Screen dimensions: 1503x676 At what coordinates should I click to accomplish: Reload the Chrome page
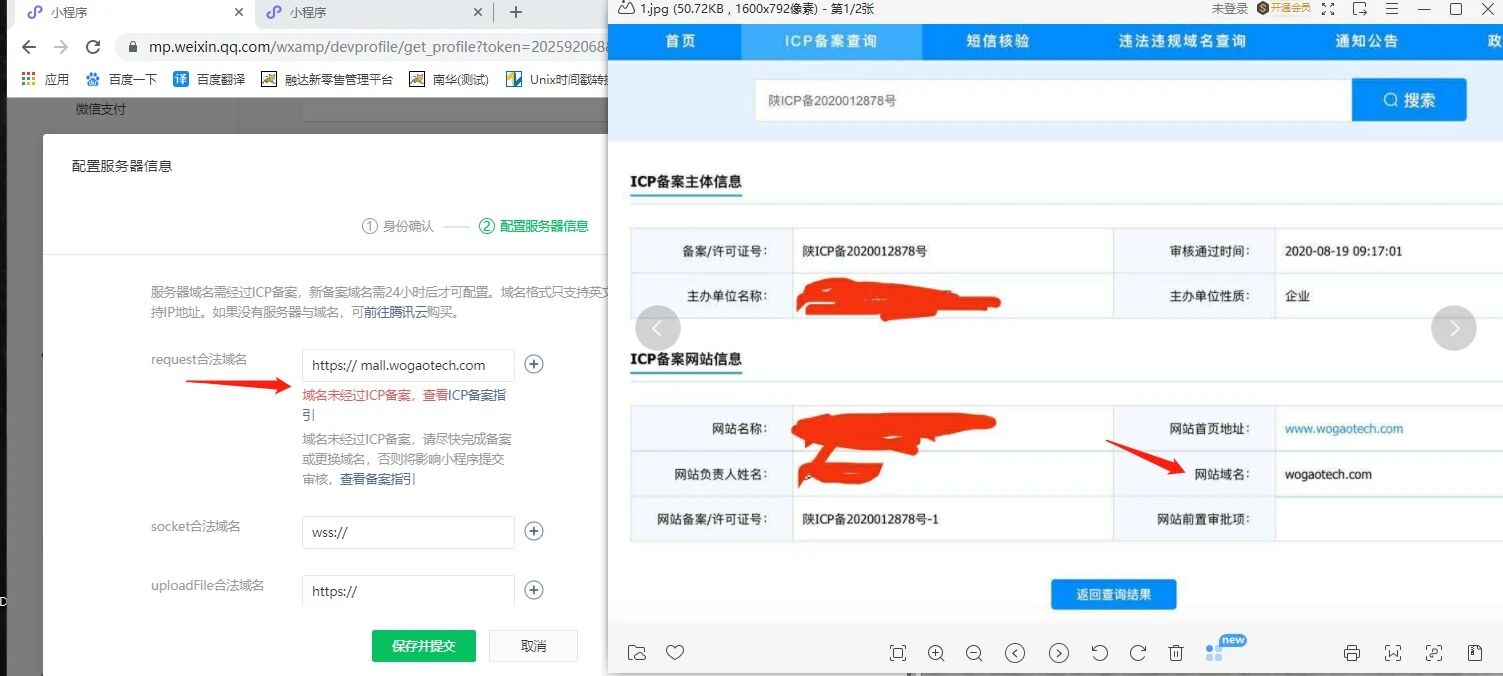[93, 47]
